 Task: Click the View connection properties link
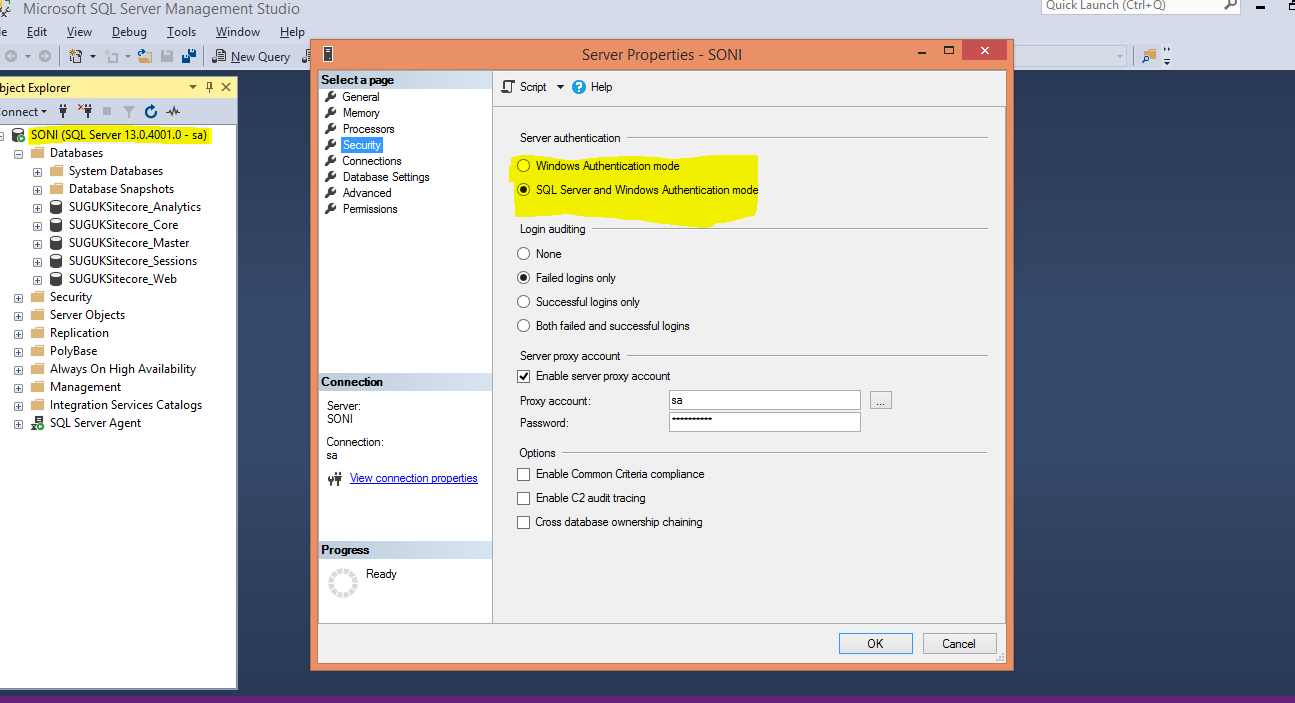413,478
